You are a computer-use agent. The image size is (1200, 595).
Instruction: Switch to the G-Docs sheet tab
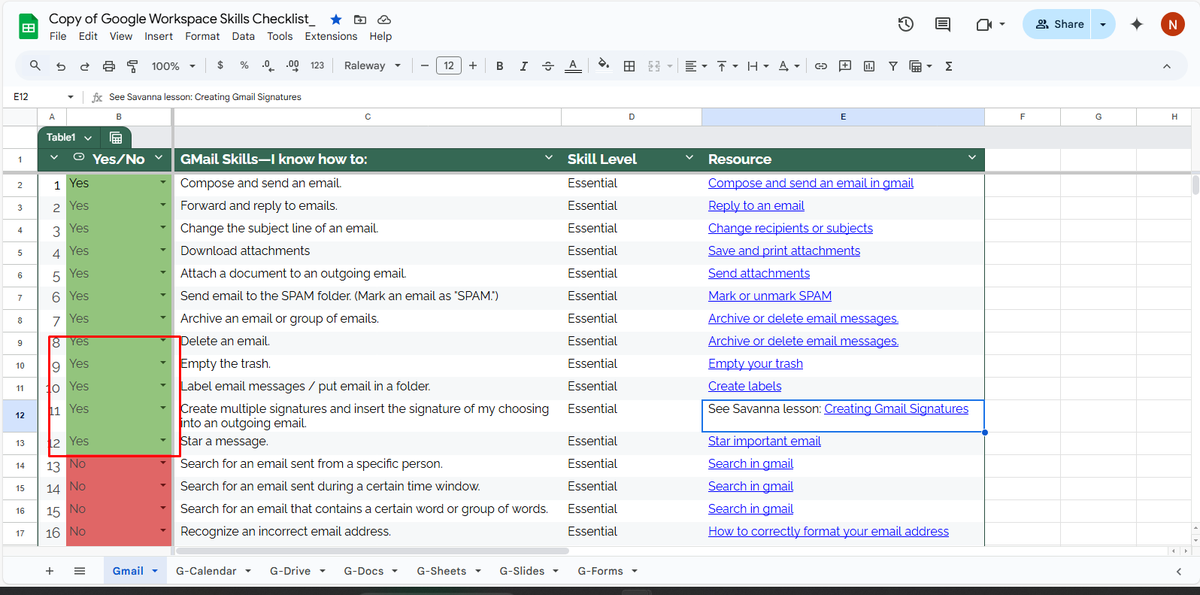click(x=370, y=571)
